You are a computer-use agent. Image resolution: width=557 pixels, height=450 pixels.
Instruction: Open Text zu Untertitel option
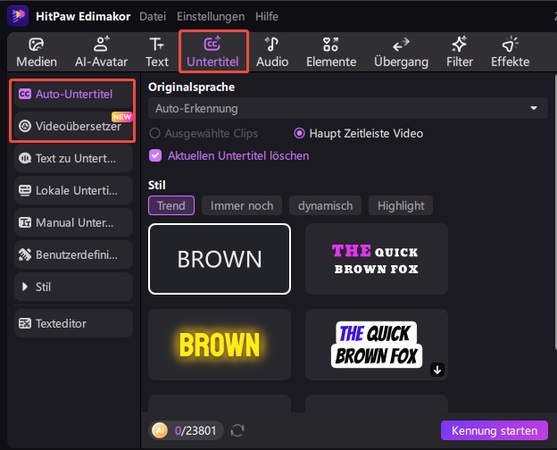point(74,158)
